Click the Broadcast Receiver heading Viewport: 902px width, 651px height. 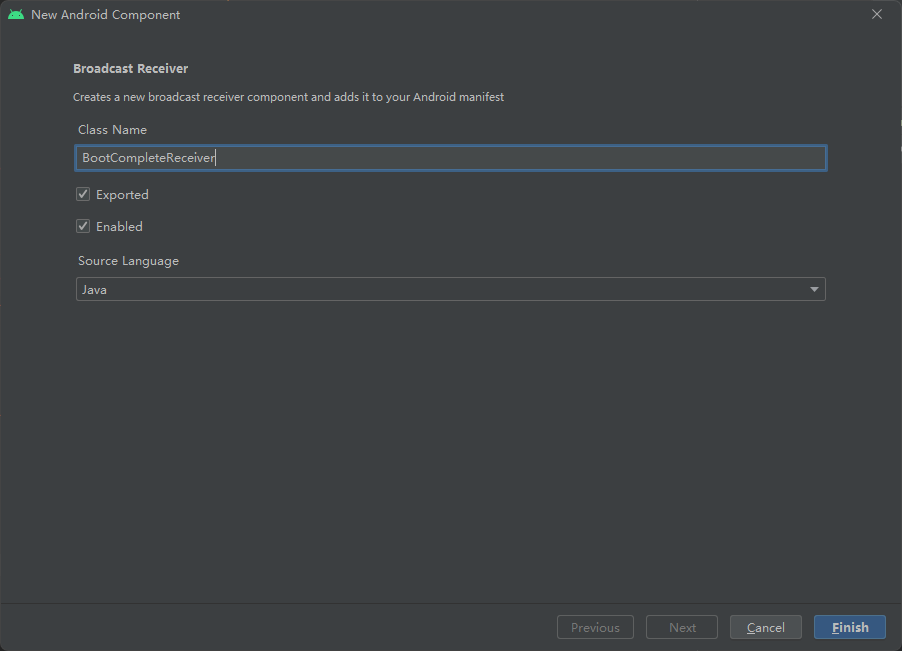(x=131, y=68)
